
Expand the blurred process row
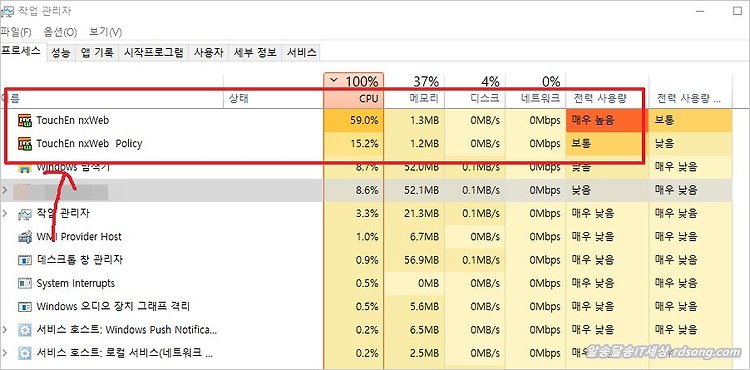click(x=5, y=190)
